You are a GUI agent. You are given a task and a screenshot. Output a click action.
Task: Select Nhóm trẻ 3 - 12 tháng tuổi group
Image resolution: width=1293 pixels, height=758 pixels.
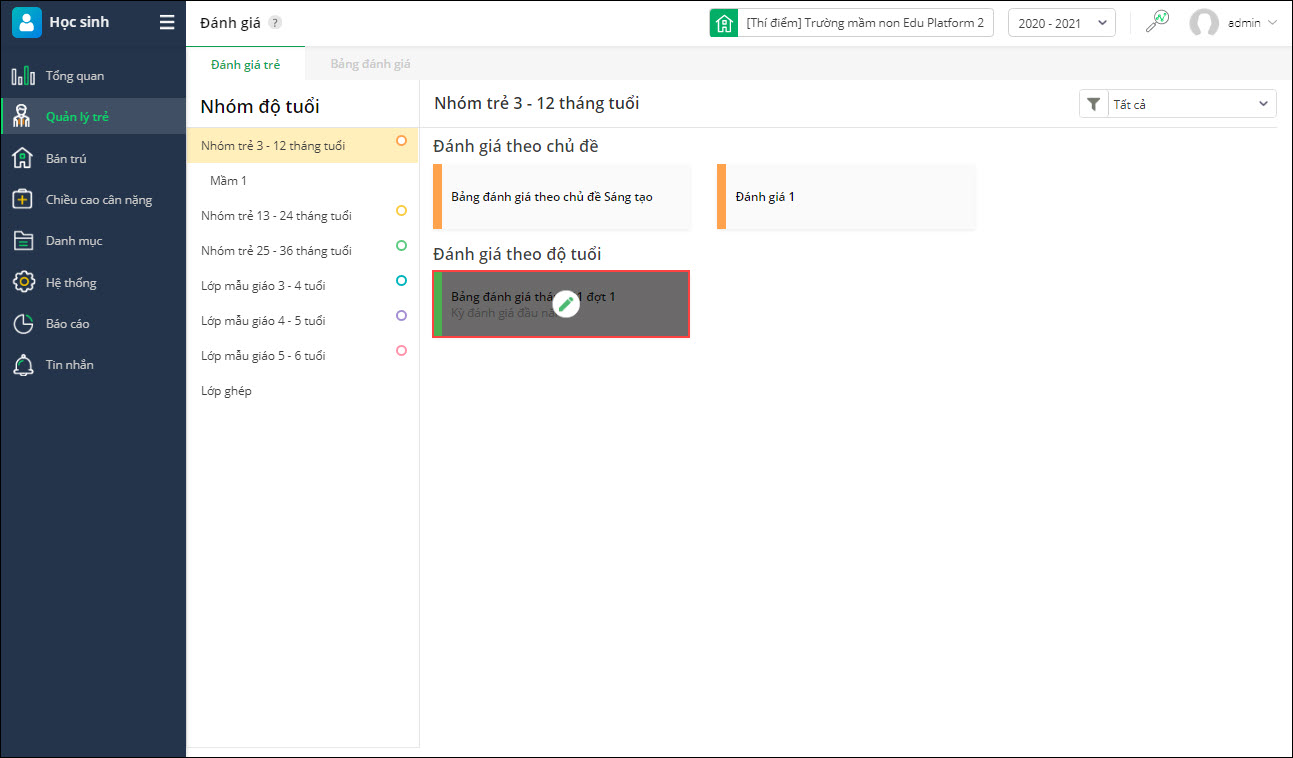click(302, 145)
